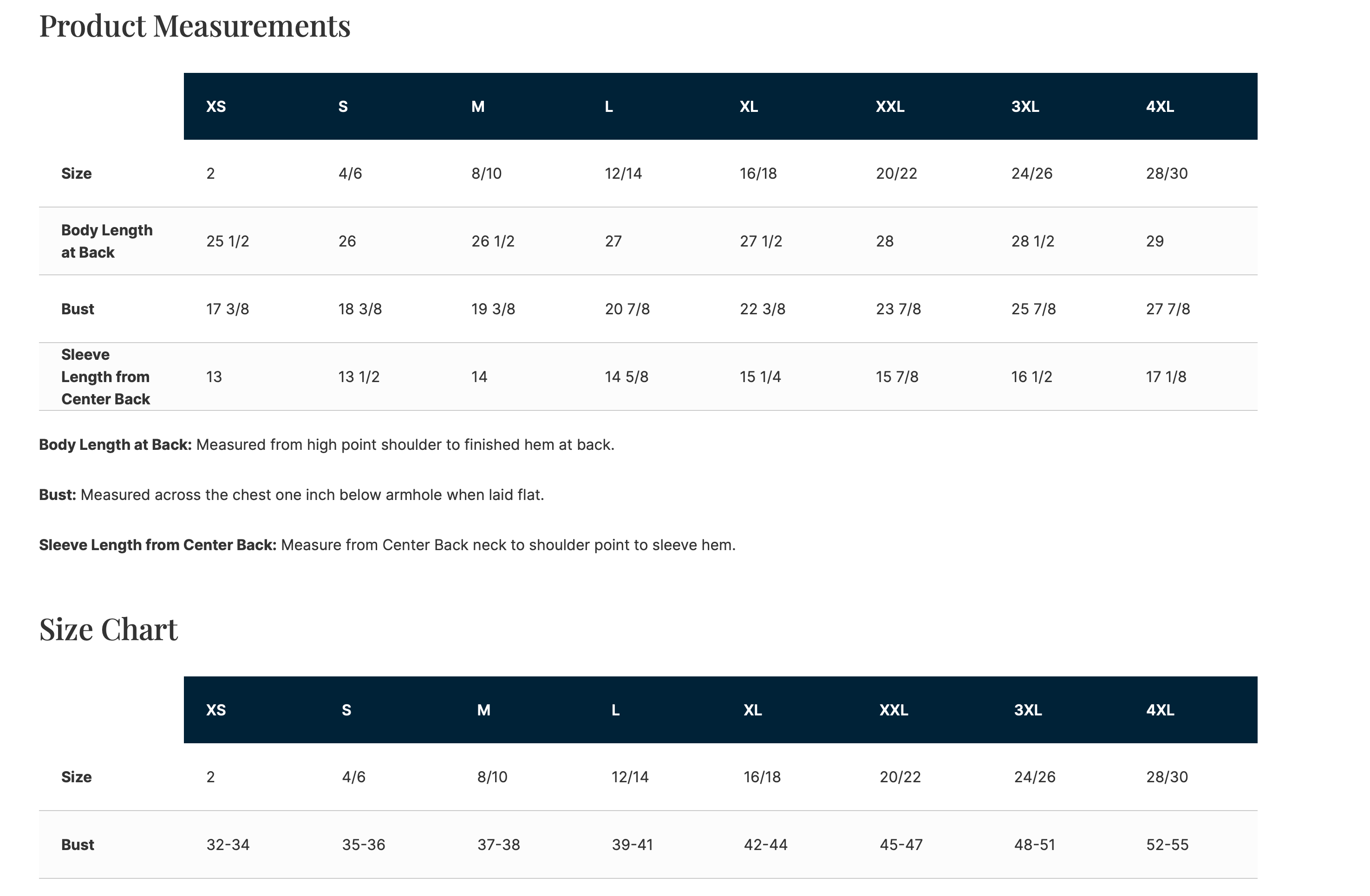Viewport: 1370px width, 896px height.
Task: Click the bust range 42-44
Action: coord(766,845)
